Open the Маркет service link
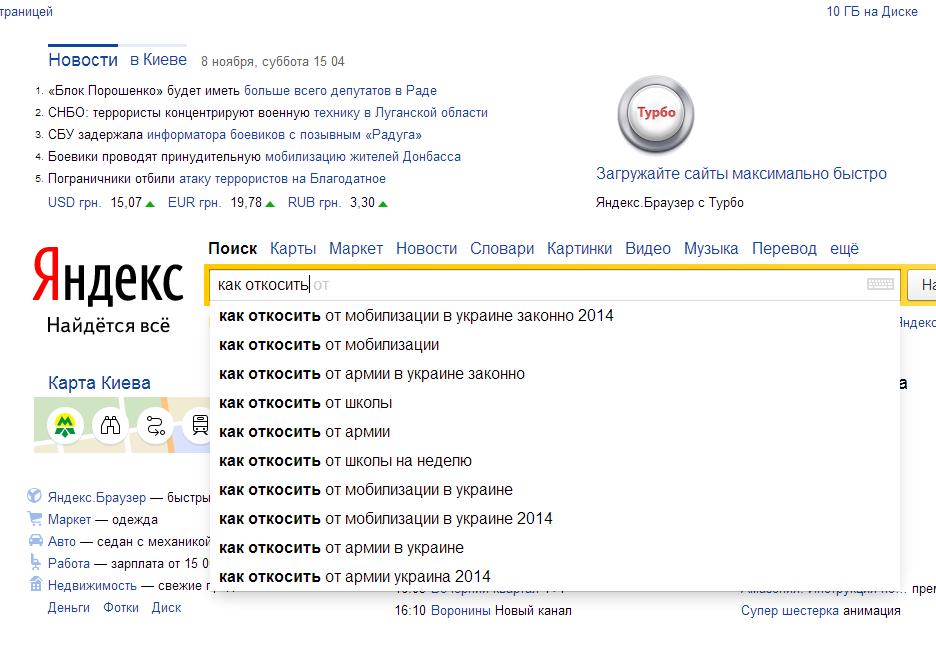This screenshot has width=936, height=667. point(356,248)
